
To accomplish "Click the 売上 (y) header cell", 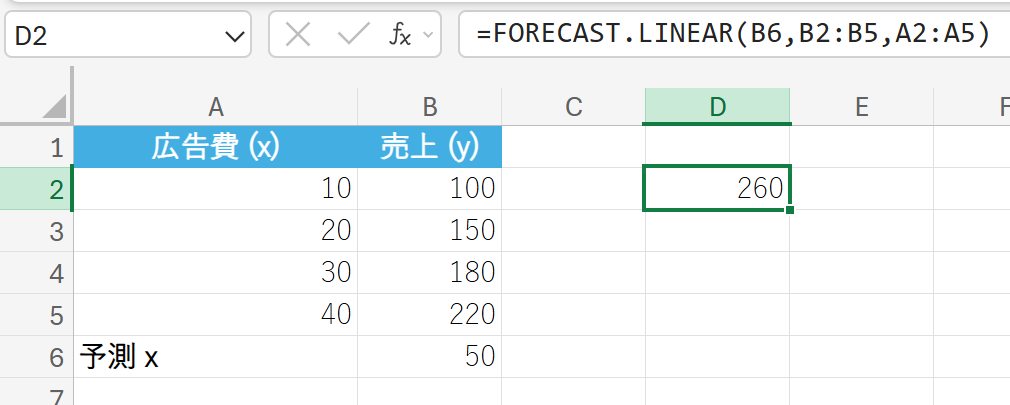I will click(429, 148).
